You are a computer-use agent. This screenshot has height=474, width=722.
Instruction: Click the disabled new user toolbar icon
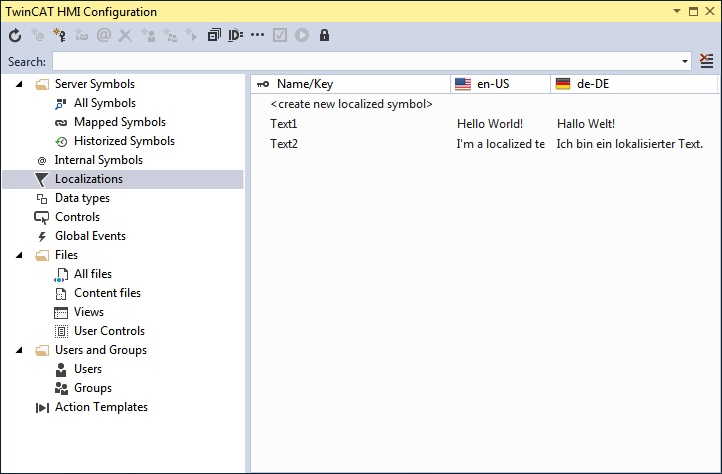click(x=148, y=35)
